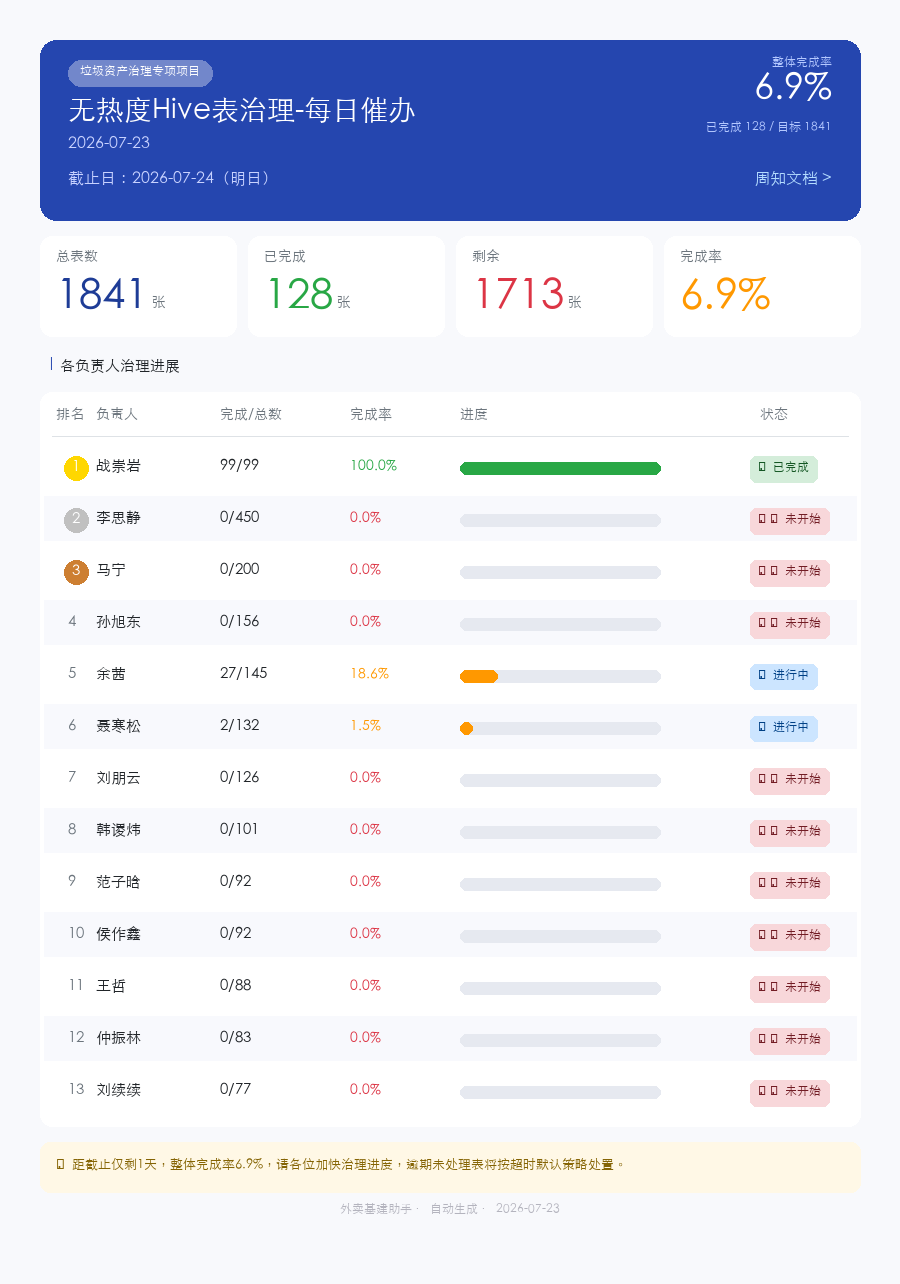Select the name 战崇岩 in the table
Screen dimensions: 900x1284
click(x=118, y=466)
